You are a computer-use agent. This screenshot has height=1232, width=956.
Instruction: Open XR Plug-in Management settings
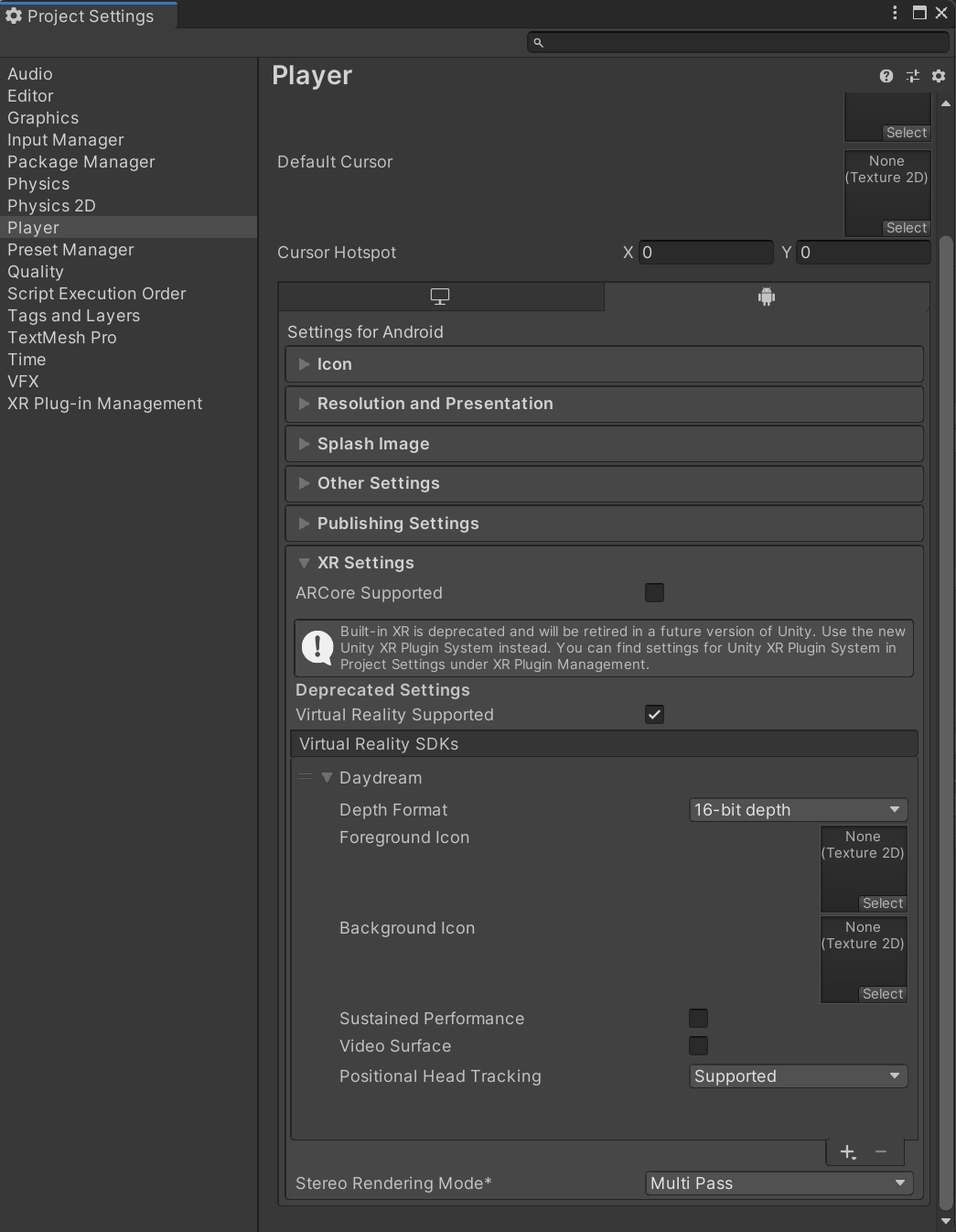(x=128, y=404)
